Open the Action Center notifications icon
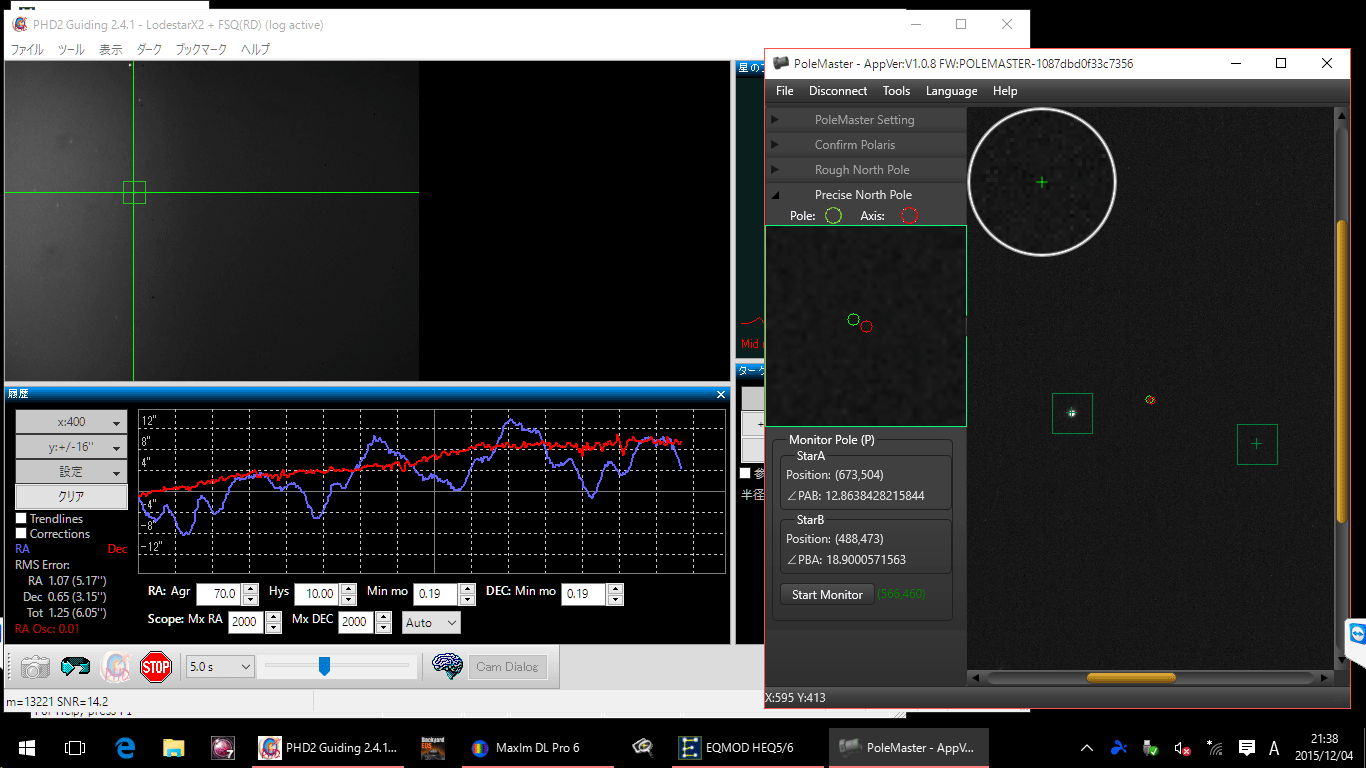This screenshot has width=1366, height=768. point(1247,747)
